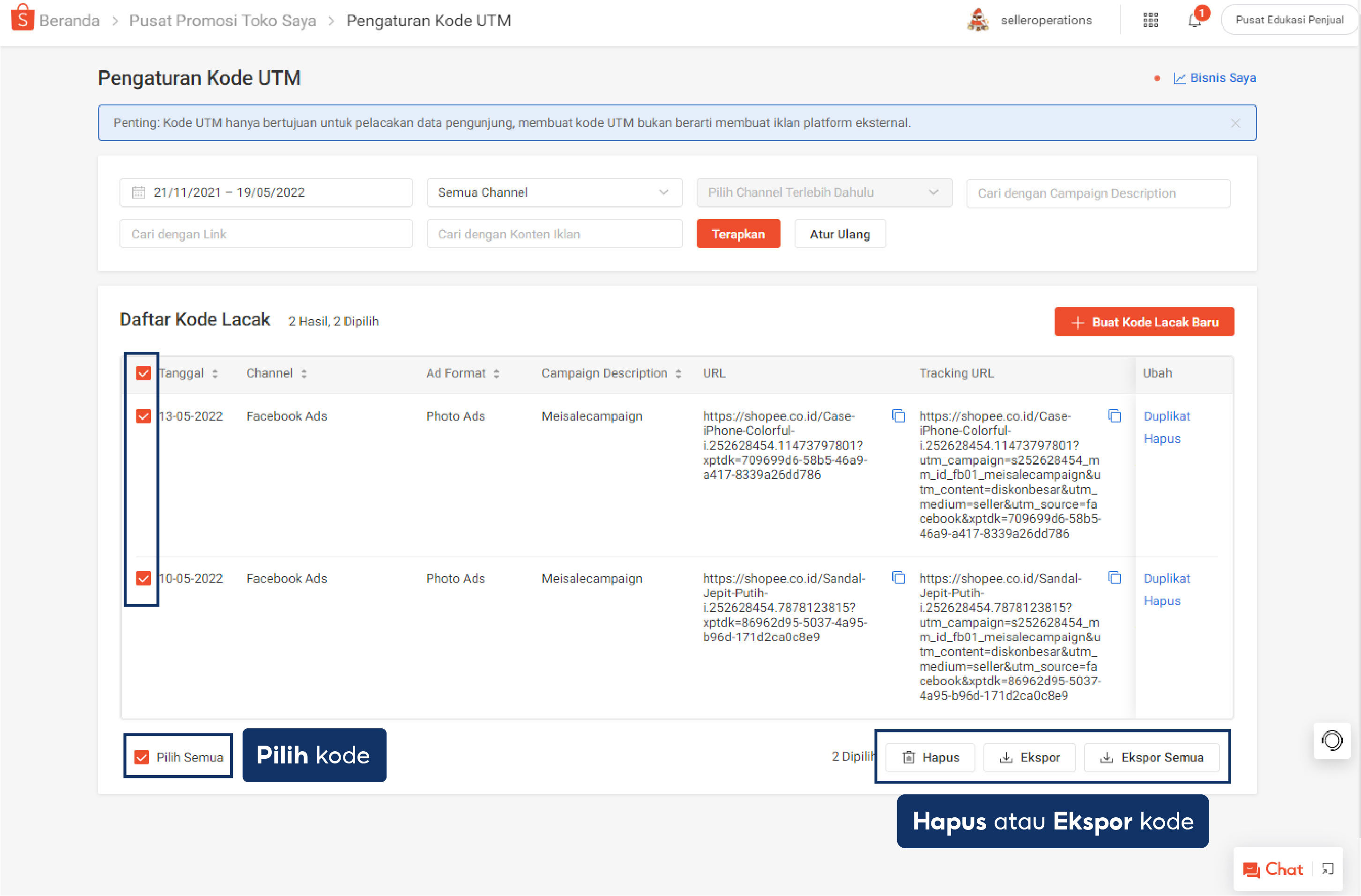This screenshot has width=1361, height=896.
Task: Open the support headset floating icon
Action: [1332, 740]
